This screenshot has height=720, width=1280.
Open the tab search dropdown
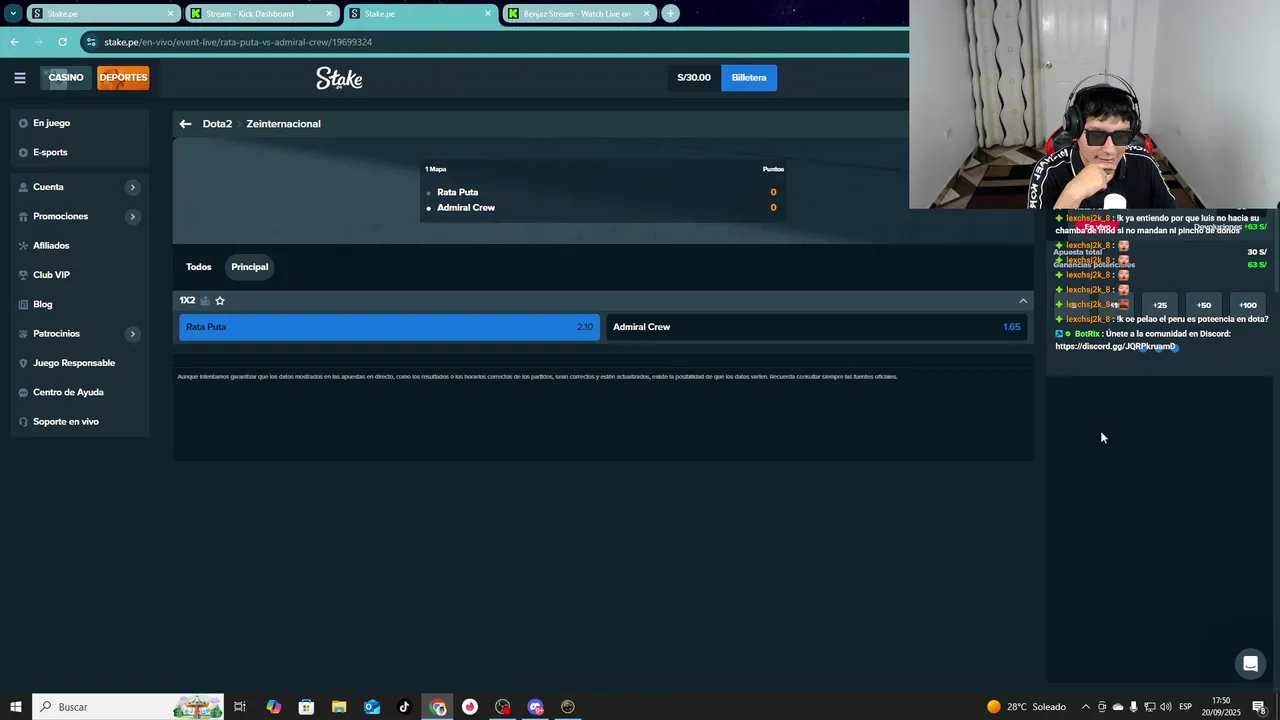tap(13, 13)
